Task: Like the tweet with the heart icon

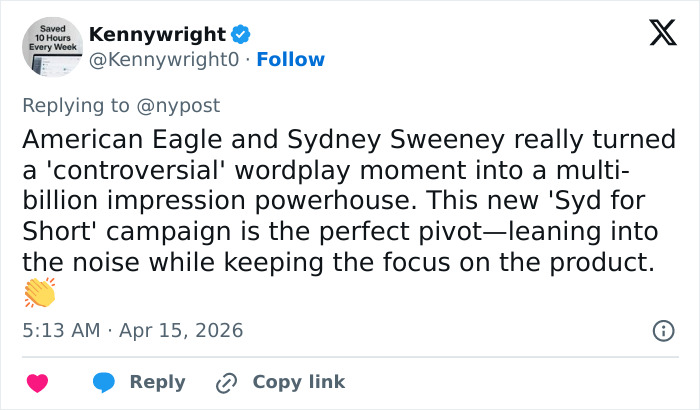Action: point(38,382)
